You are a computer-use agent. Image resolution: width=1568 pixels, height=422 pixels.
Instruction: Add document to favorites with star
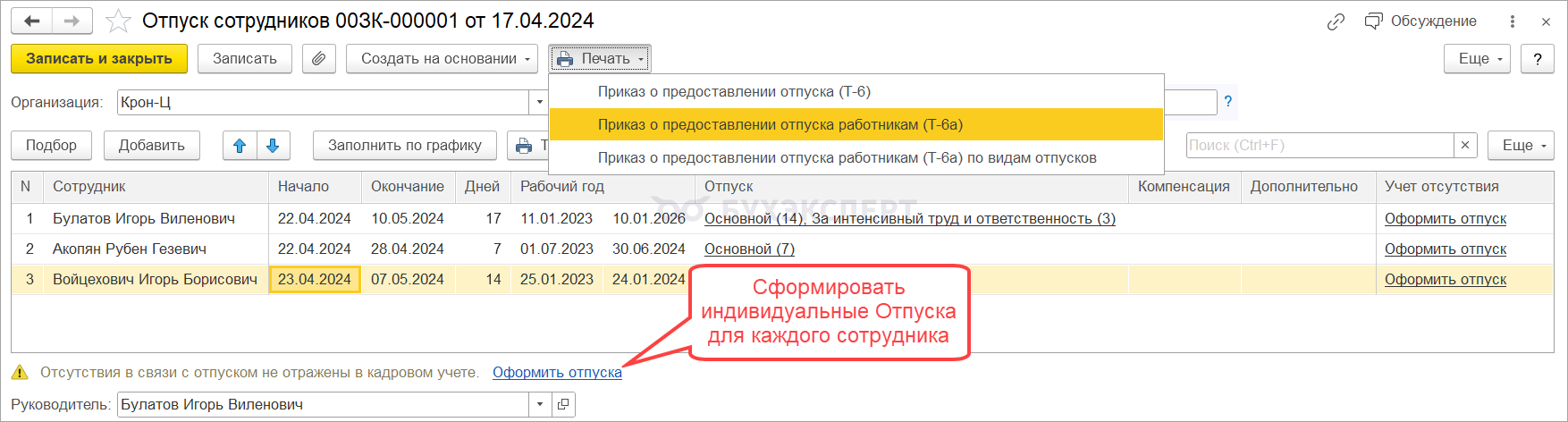pos(118,21)
